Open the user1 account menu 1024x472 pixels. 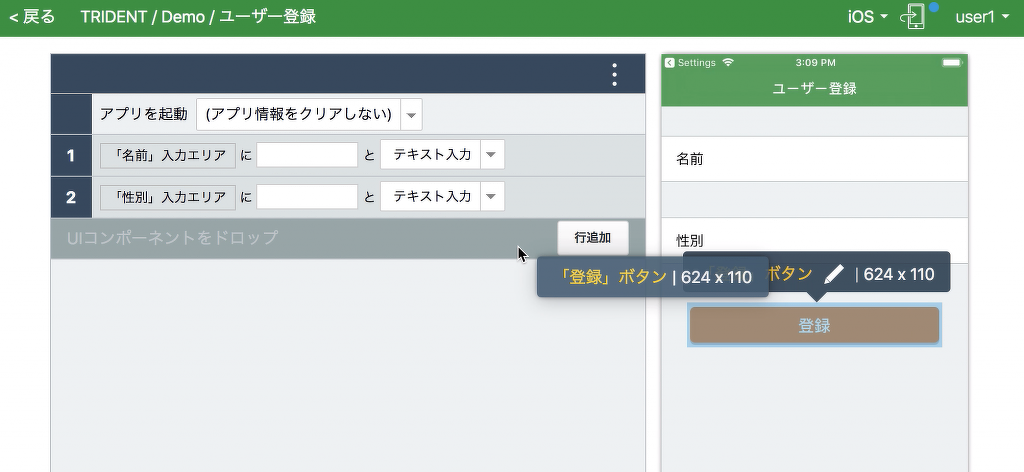tap(982, 17)
